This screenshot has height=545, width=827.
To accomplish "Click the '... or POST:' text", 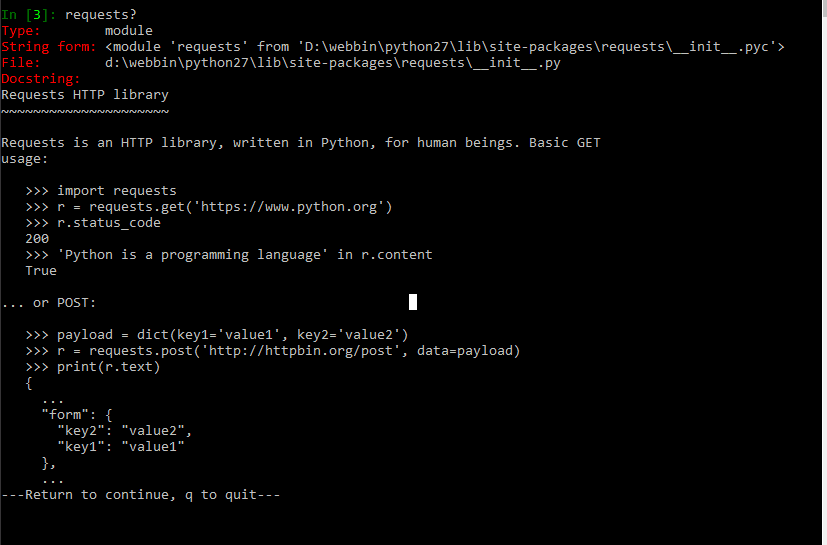I will tap(49, 303).
